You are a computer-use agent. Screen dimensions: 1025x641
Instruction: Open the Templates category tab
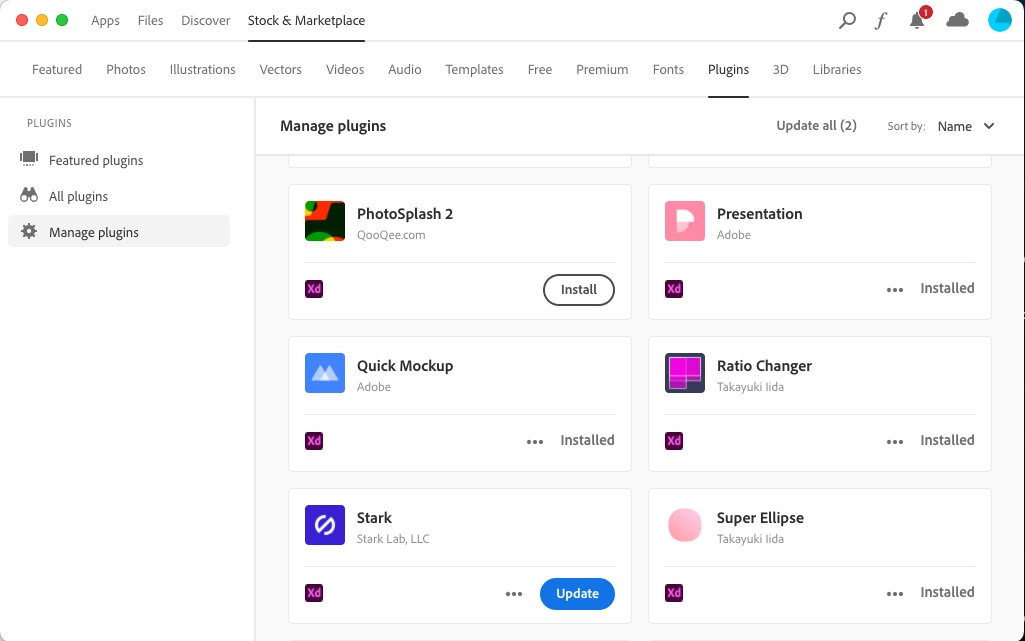pyautogui.click(x=475, y=69)
